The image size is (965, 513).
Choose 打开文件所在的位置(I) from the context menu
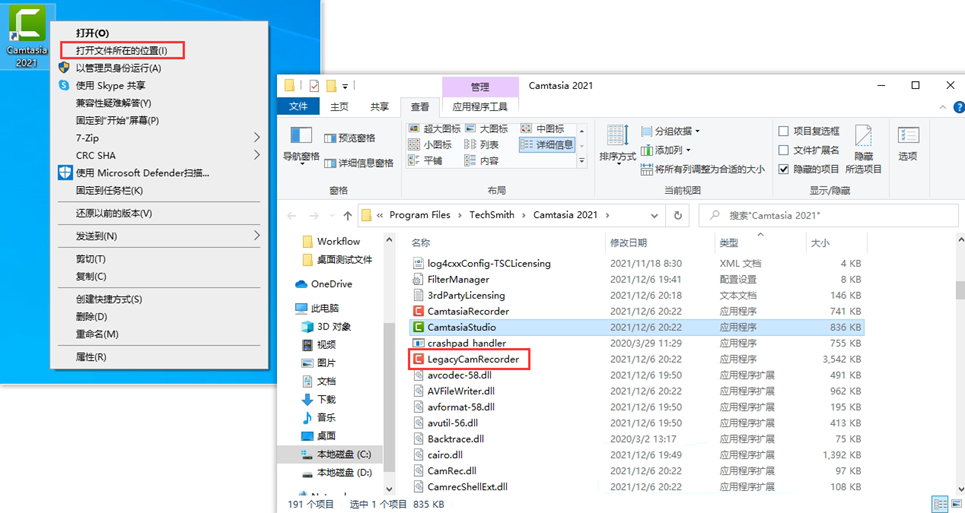click(122, 50)
